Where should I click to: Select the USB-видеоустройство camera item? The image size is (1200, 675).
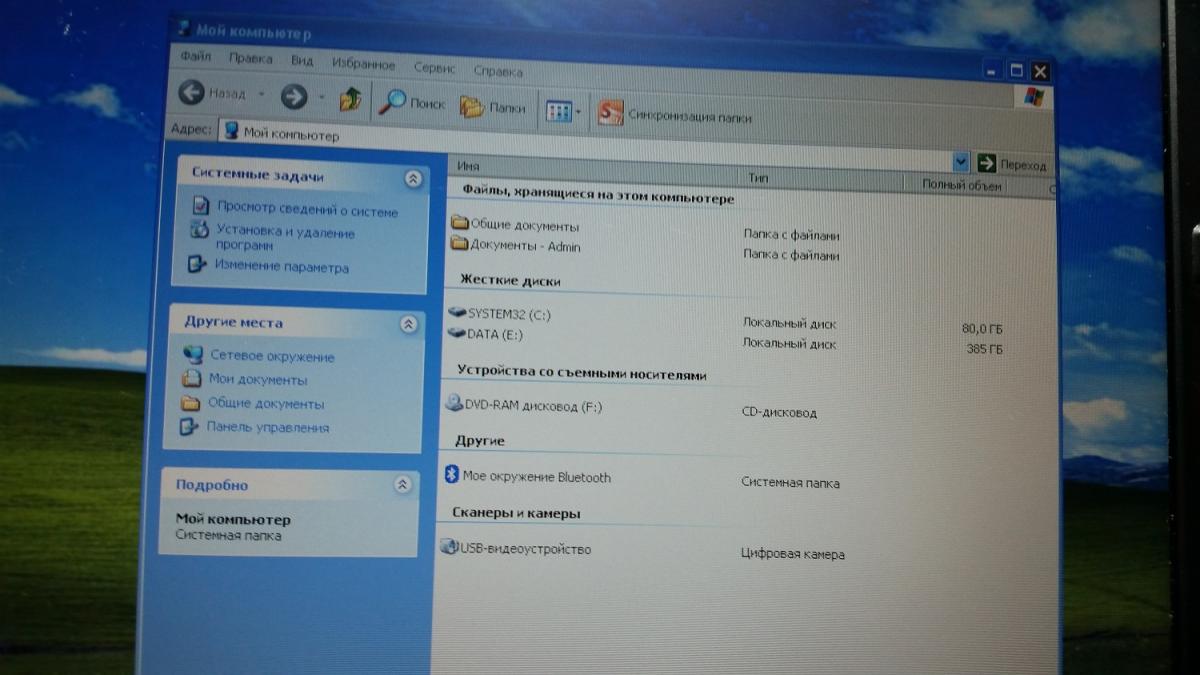point(516,548)
